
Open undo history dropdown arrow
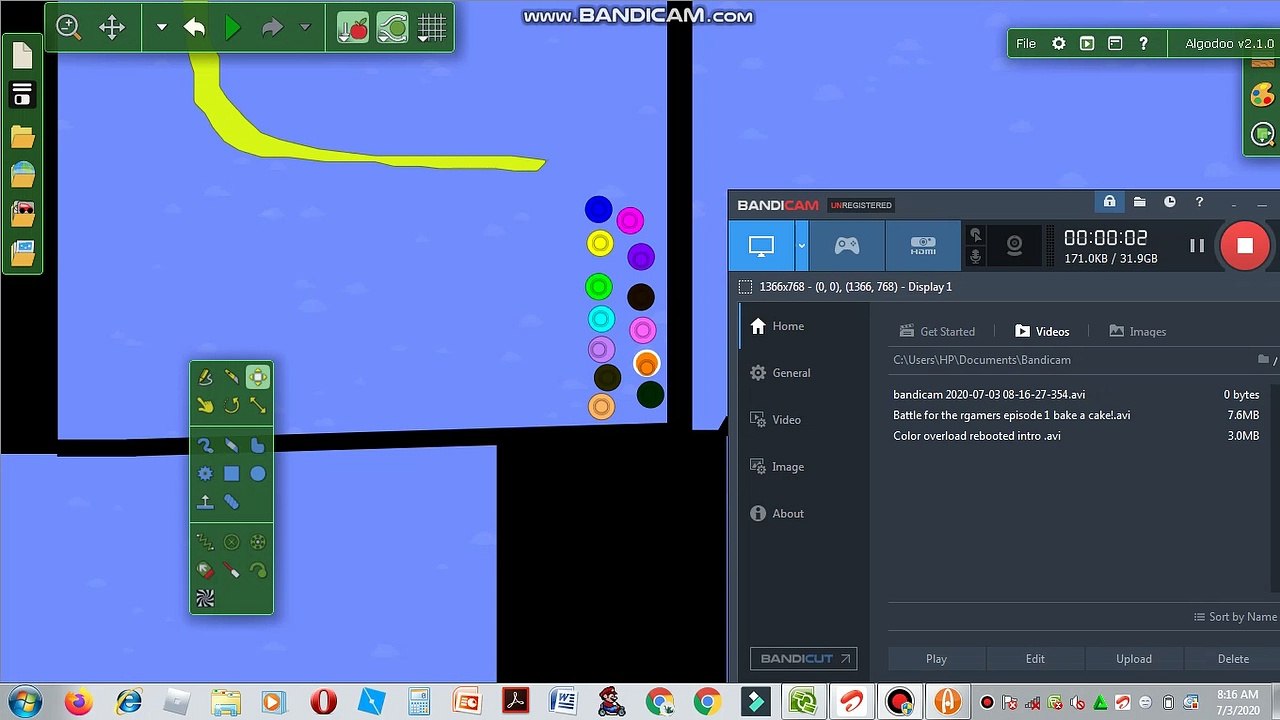[x=161, y=28]
